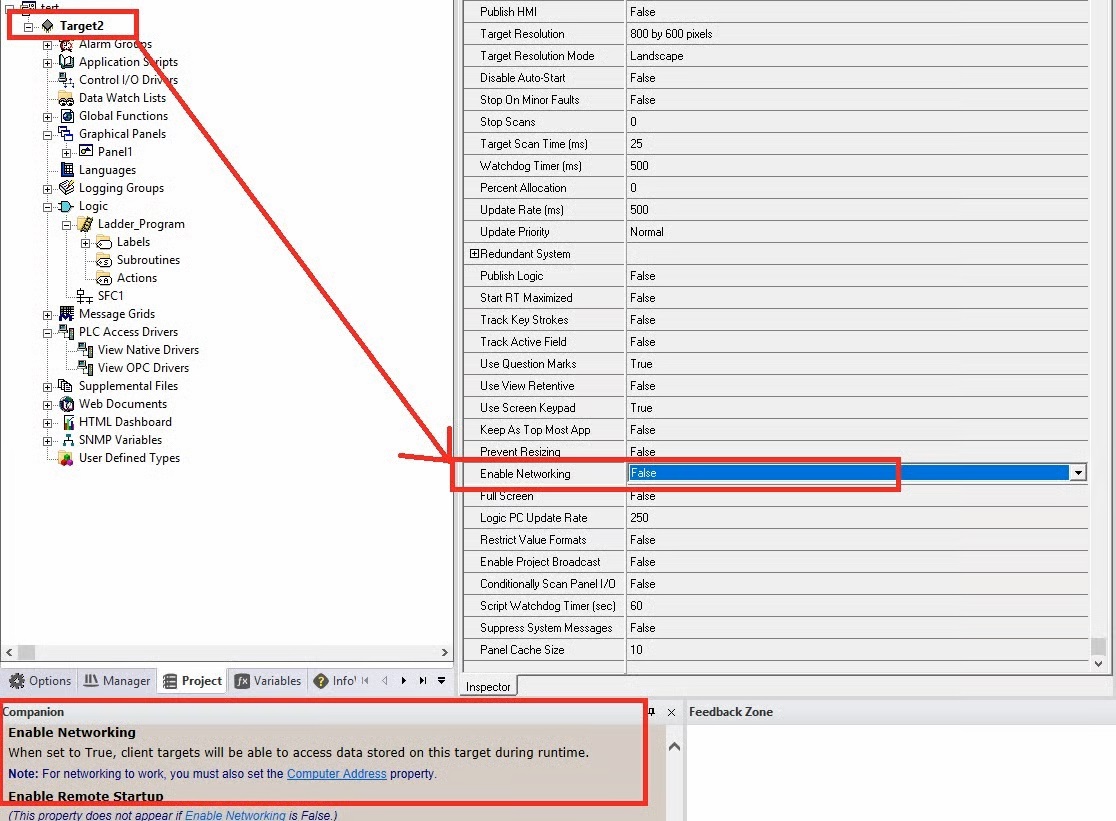Switch to the Variables tab
The width and height of the screenshot is (1116, 821).
click(x=268, y=681)
